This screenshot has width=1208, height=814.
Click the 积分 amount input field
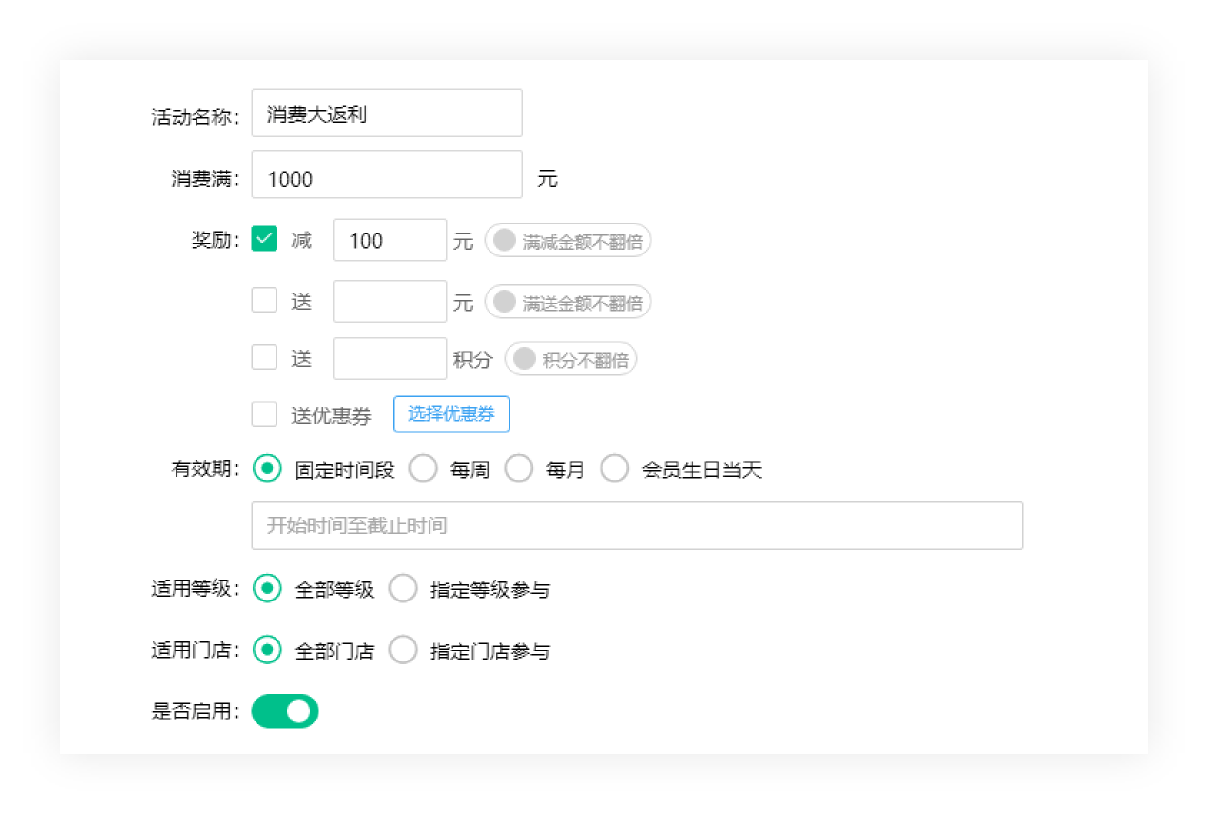(389, 359)
